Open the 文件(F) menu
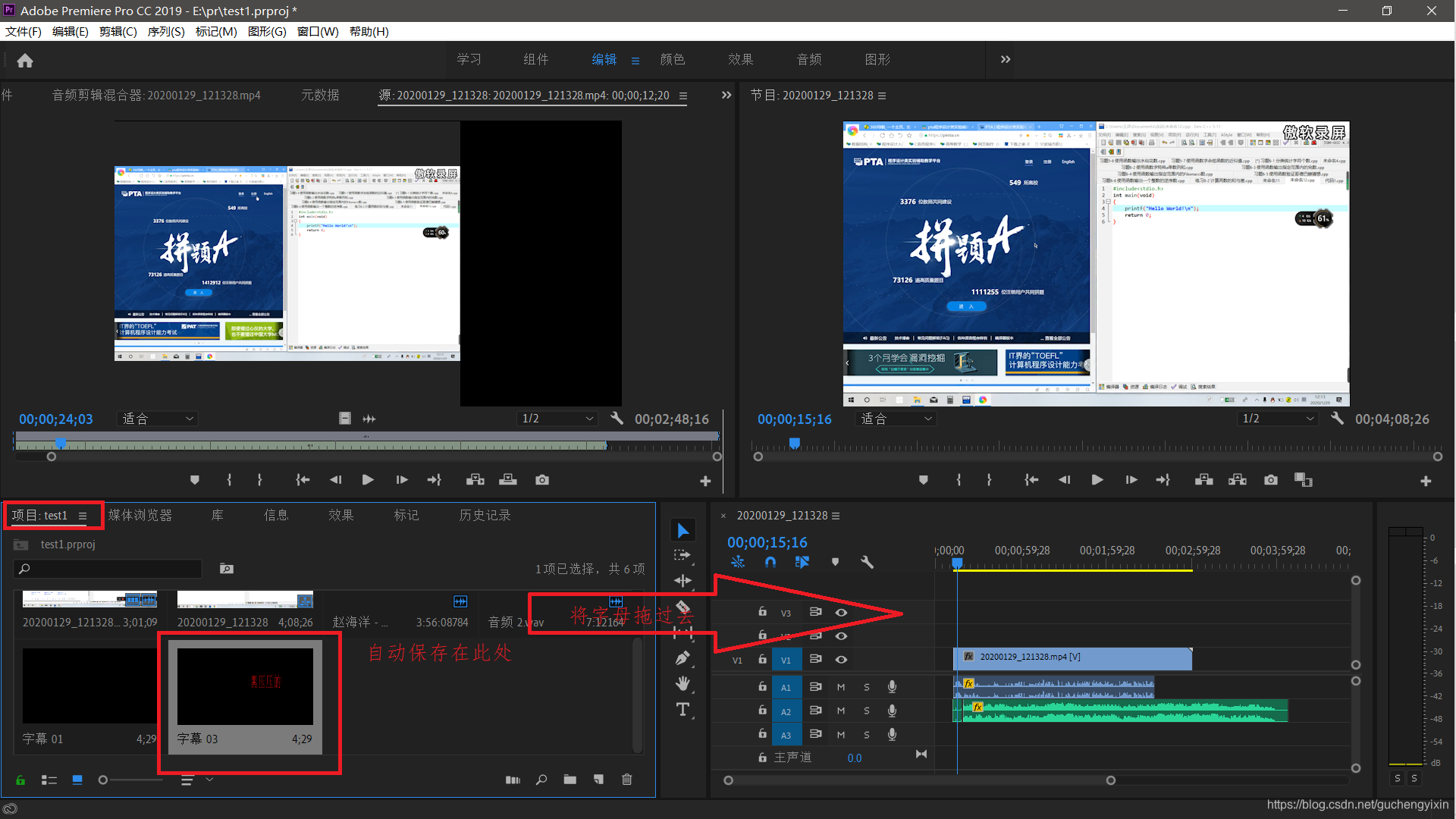Screen dimensions: 1456x819 pyautogui.click(x=24, y=31)
